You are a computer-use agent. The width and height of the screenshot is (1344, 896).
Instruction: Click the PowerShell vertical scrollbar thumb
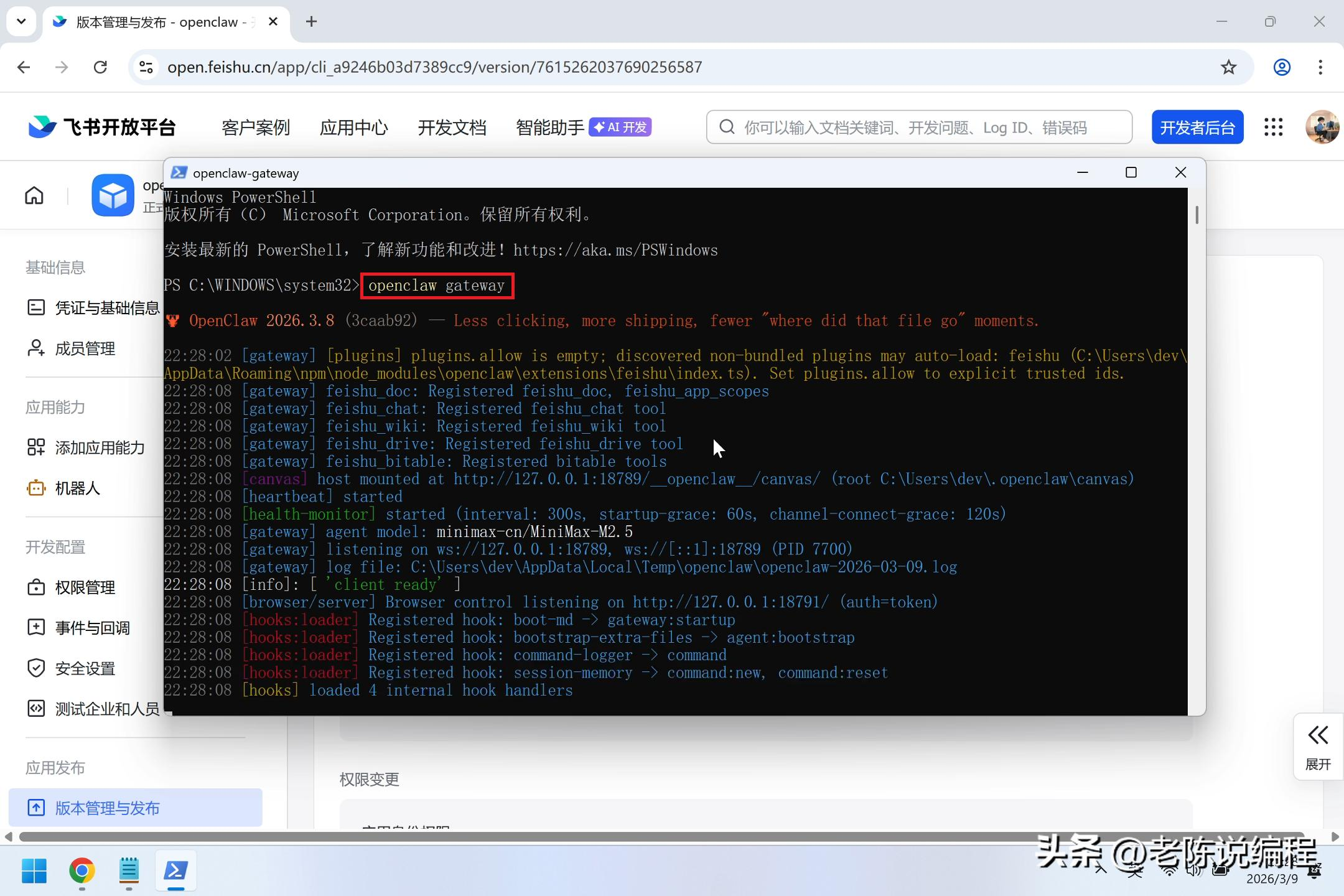pos(1197,215)
